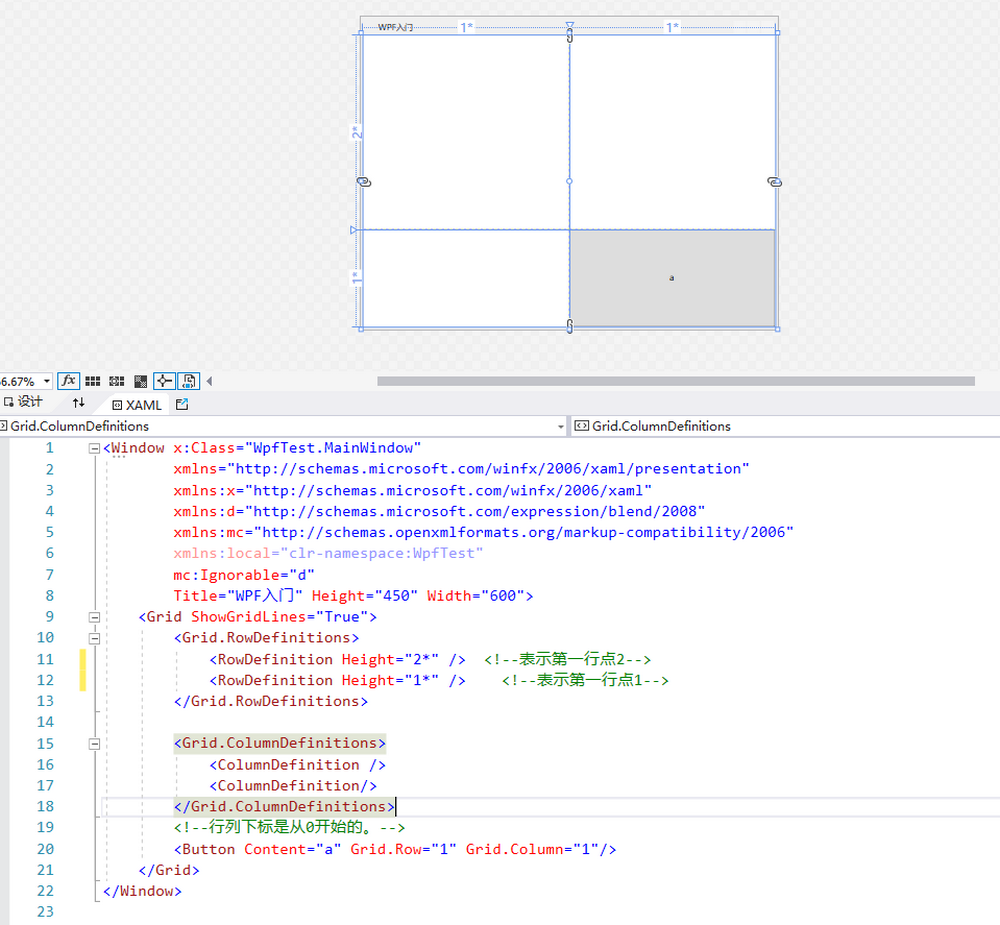This screenshot has height=925, width=1000.
Task: Click Height="2*" value on line 11
Action: [390, 659]
